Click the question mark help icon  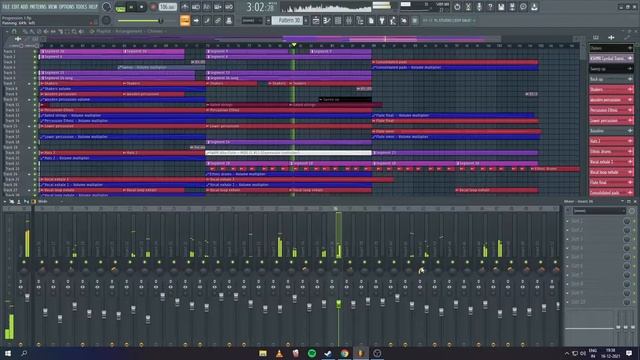coord(490,7)
